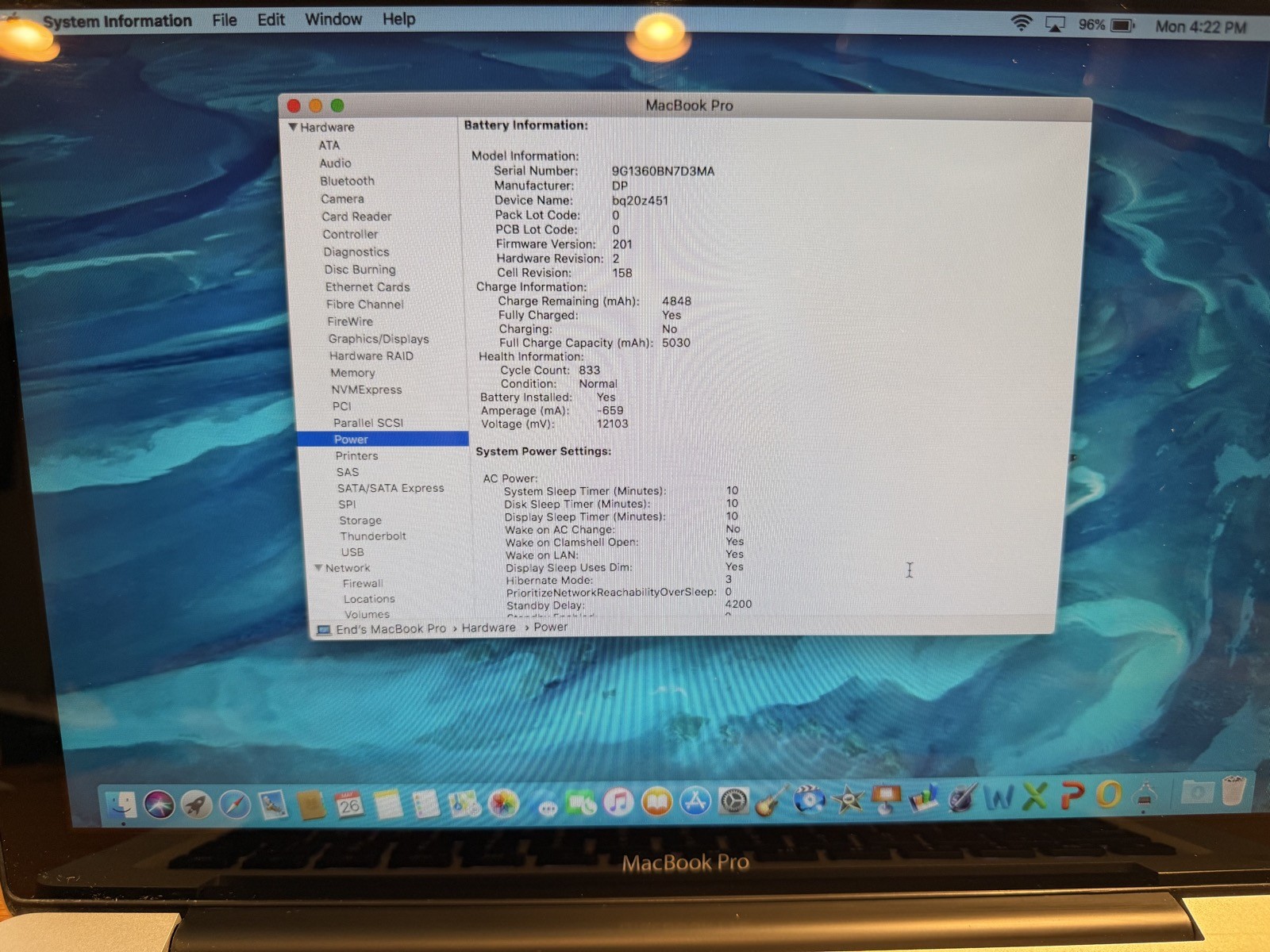Open iTunes music note icon in Dock

pos(618,803)
